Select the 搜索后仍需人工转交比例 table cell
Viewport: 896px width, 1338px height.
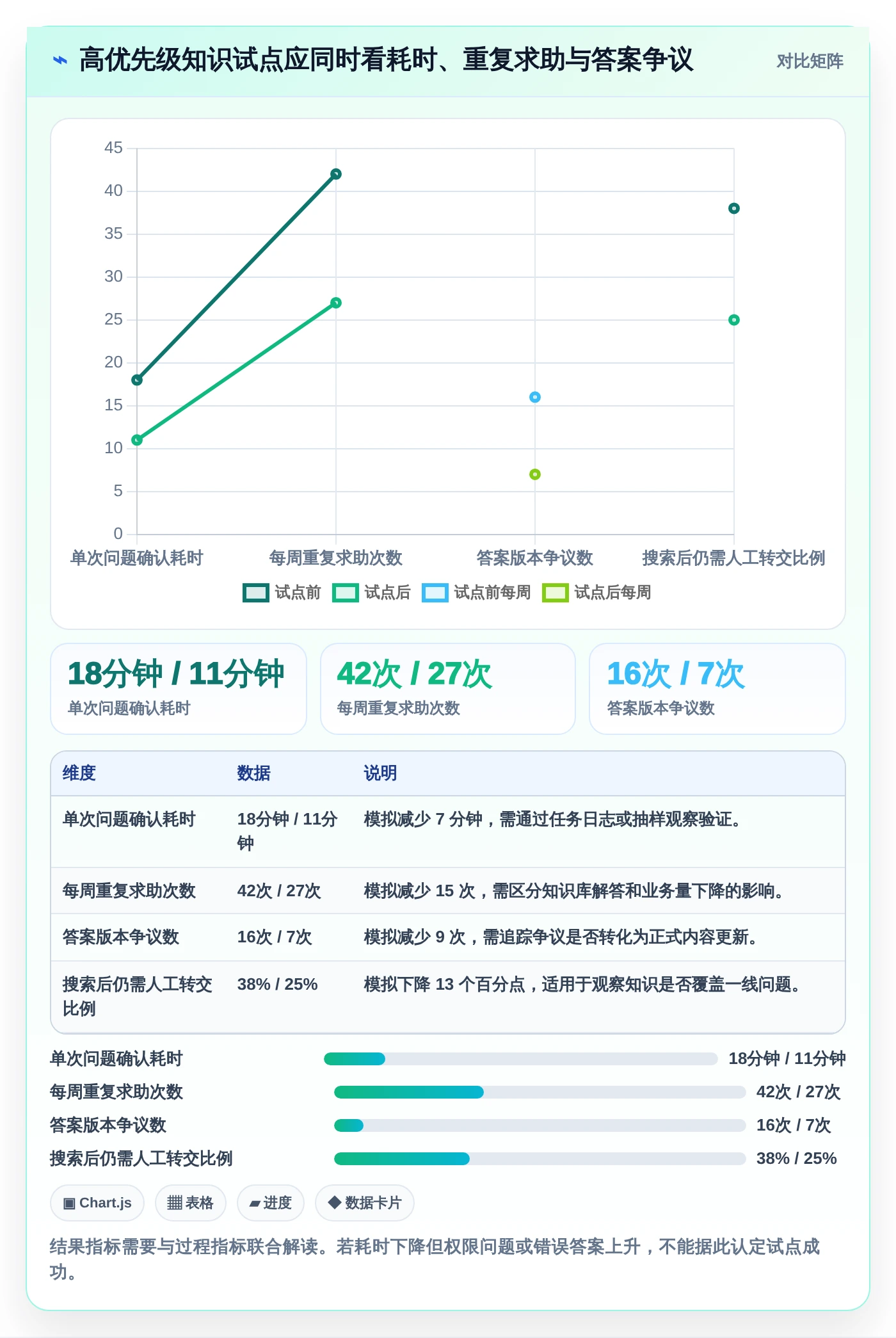click(138, 997)
